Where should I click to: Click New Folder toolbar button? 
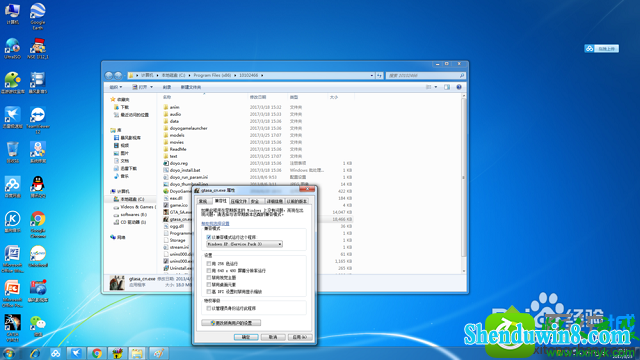191,87
